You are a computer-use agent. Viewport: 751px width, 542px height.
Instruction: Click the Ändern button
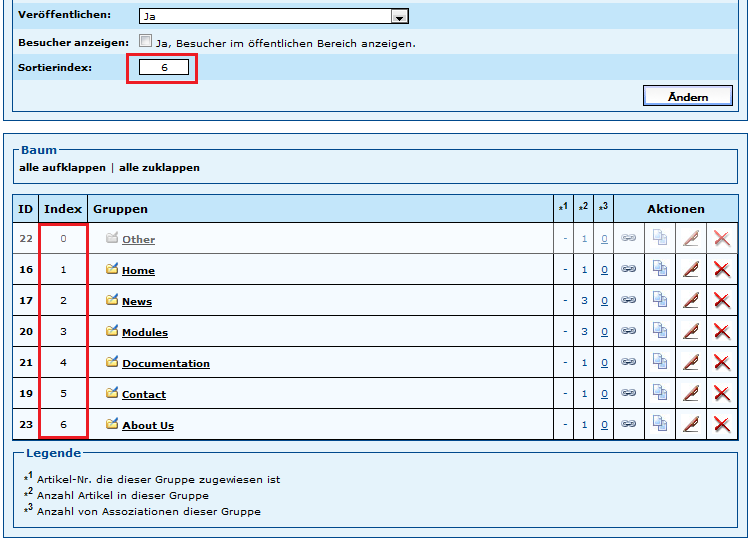coord(687,96)
